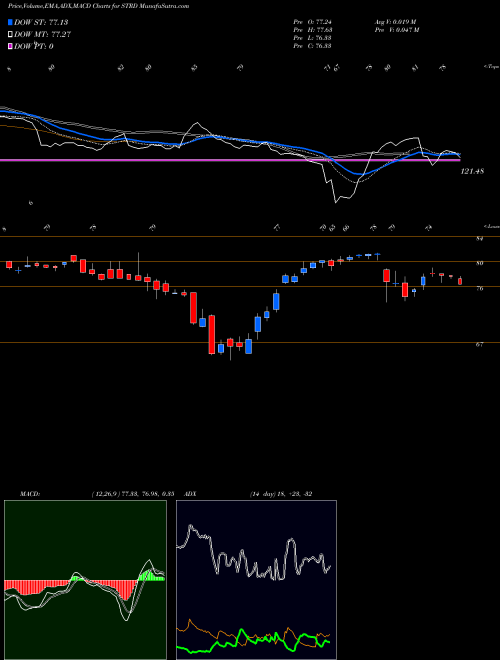Click the MACD (12,26,9) parameter values
Screen dimensions: 500x660
[x=133, y=494]
